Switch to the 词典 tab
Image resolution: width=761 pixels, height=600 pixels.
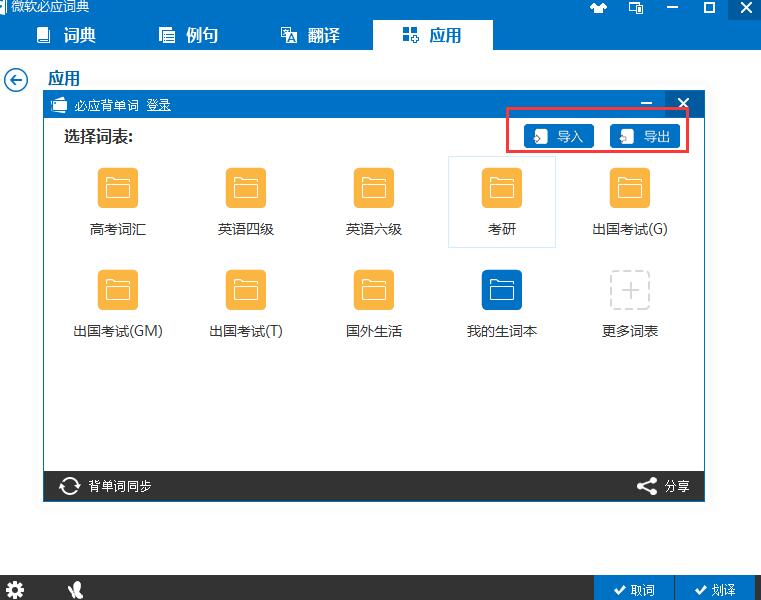click(67, 35)
